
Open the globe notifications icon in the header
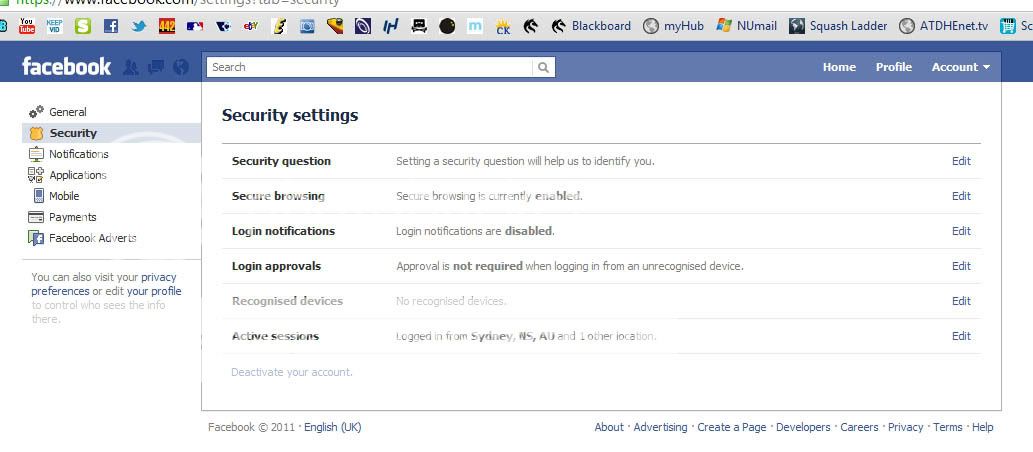pyautogui.click(x=180, y=67)
